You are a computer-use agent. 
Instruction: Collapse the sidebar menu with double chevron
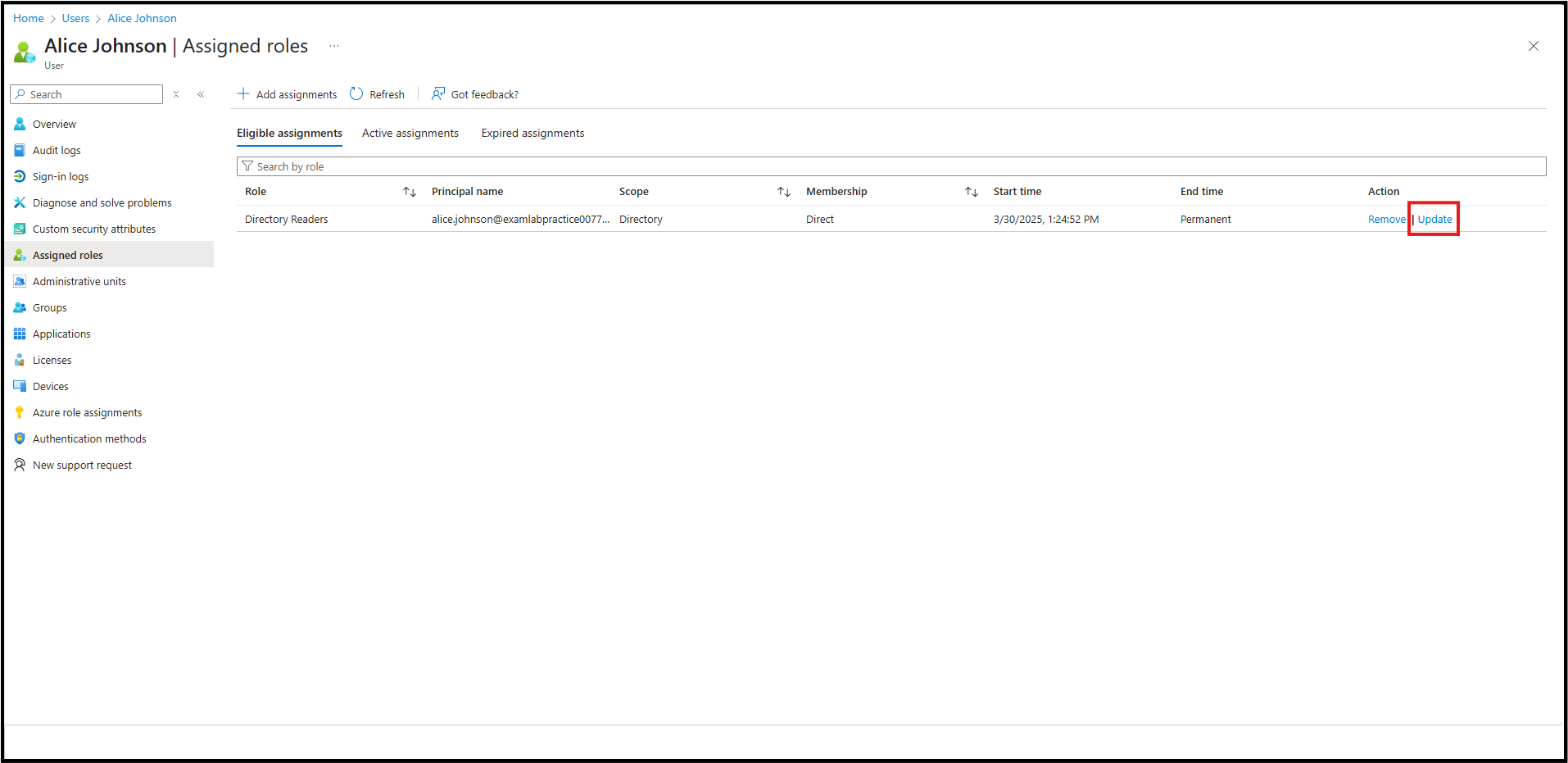pyautogui.click(x=201, y=94)
